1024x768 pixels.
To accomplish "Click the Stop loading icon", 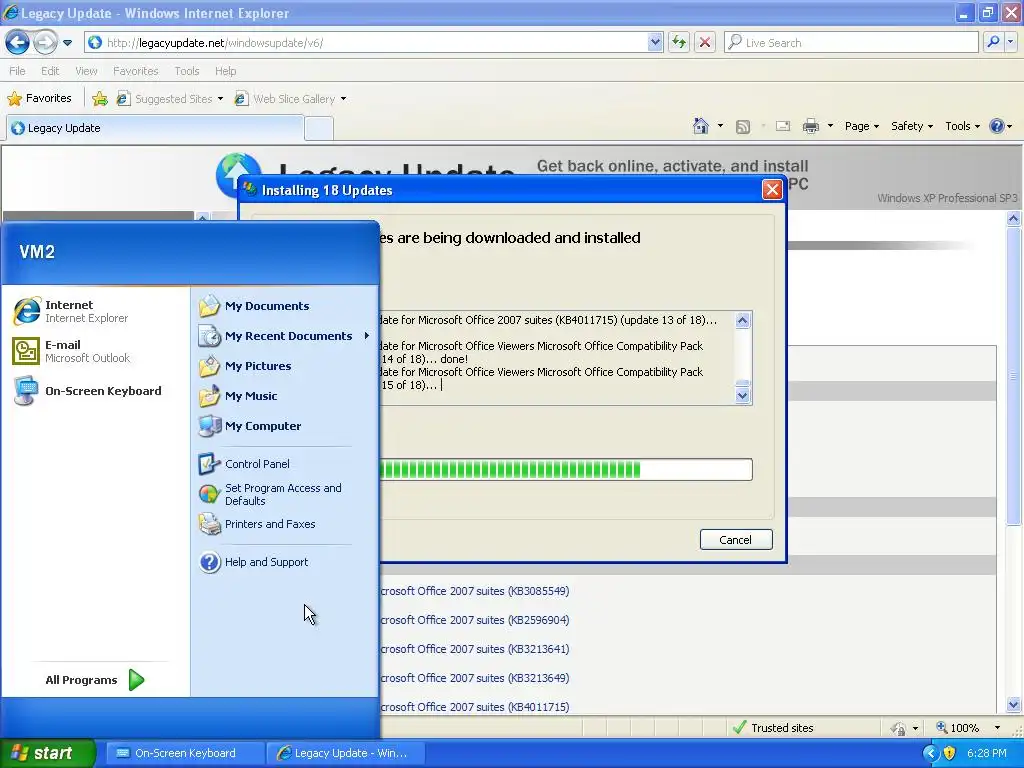I will click(705, 42).
